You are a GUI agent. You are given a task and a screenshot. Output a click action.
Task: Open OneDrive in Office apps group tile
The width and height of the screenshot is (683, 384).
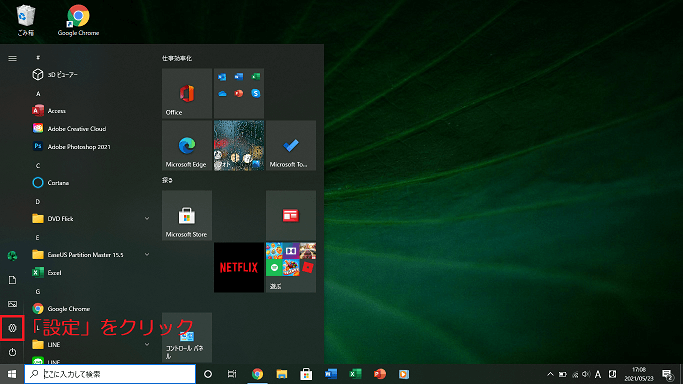point(222,93)
